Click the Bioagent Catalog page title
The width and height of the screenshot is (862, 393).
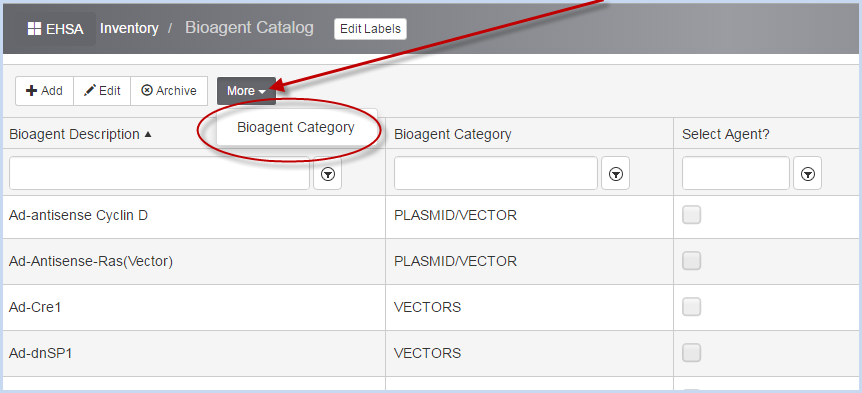tap(249, 28)
